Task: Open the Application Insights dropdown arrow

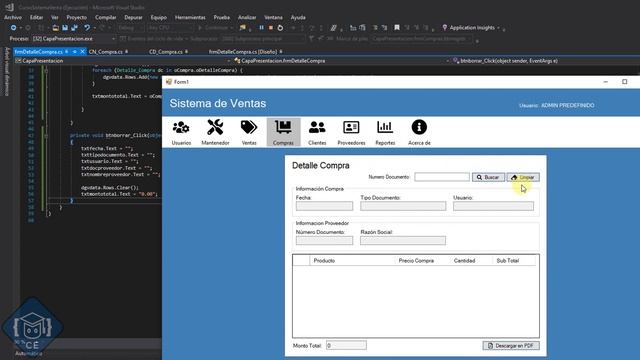Action: (x=498, y=28)
